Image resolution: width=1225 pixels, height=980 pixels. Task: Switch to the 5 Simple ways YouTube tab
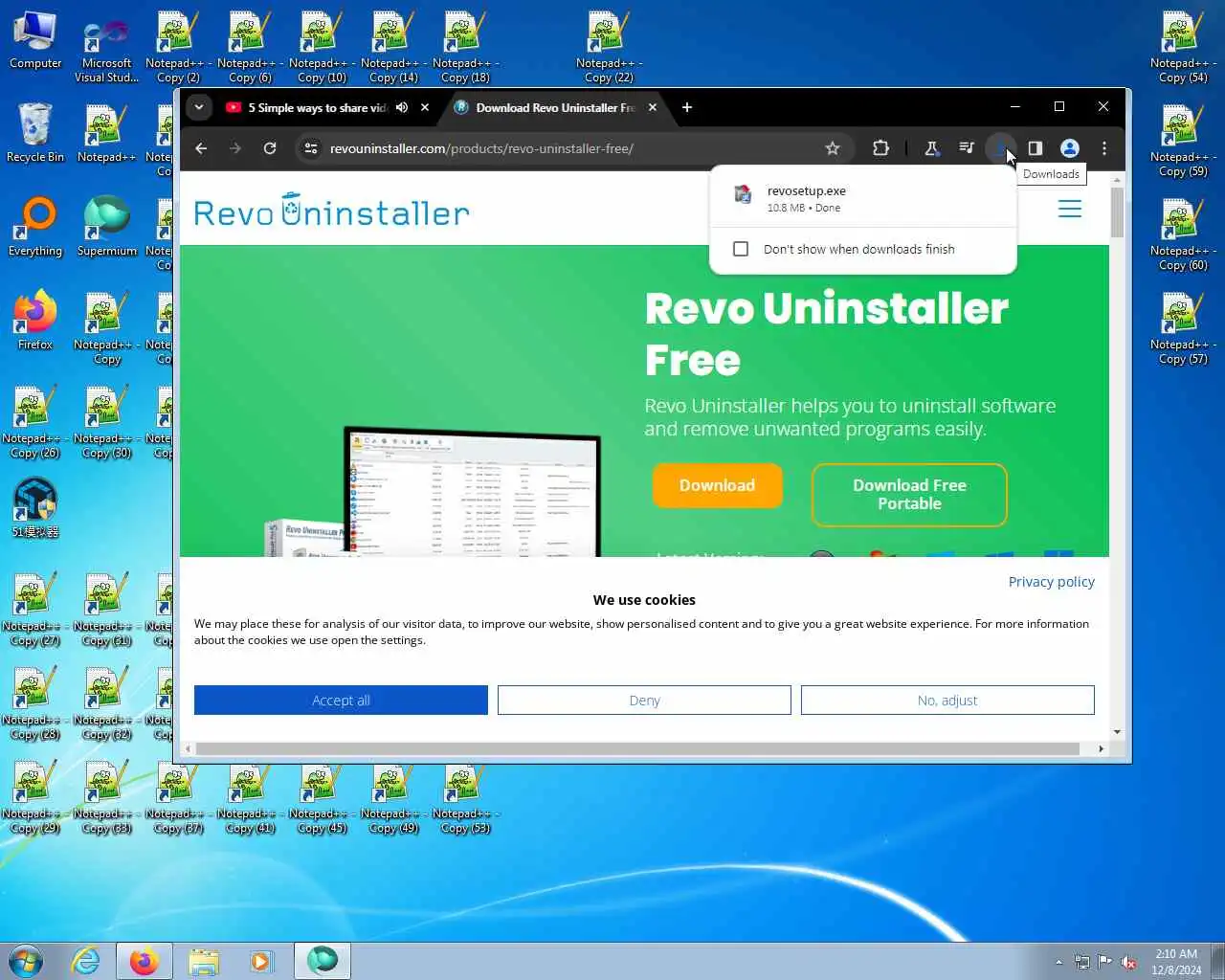(317, 107)
